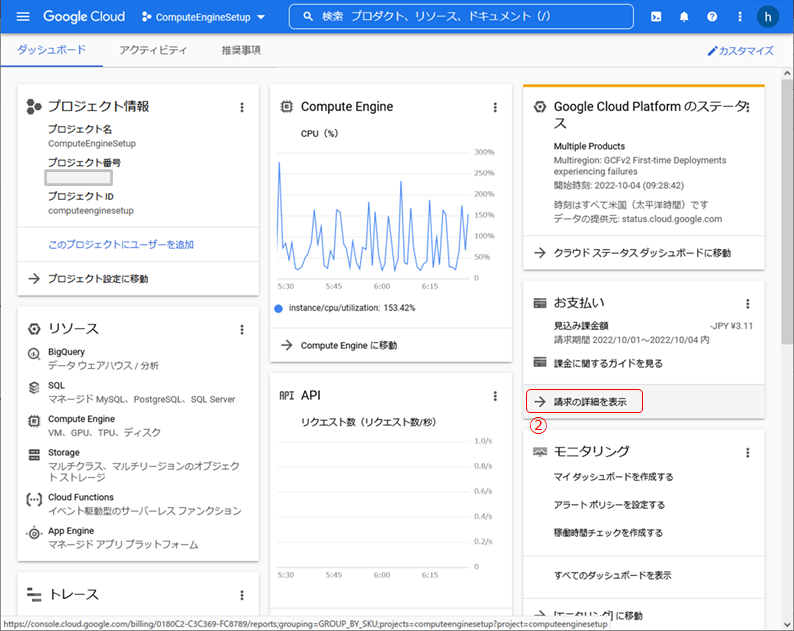Open お支払い card three-dot menu
Screen dimensions: 794x631
(747, 303)
